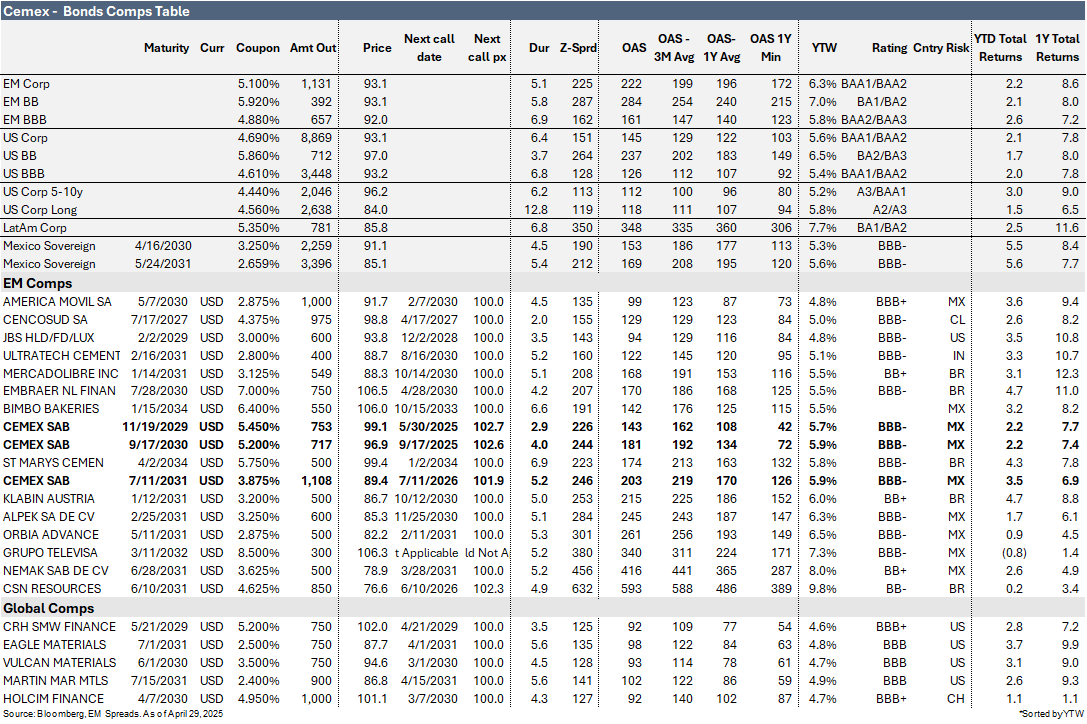This screenshot has height=724, width=1087.
Task: Click the 'Cemex - Bonds Comps Table' title
Action: pyautogui.click(x=96, y=11)
